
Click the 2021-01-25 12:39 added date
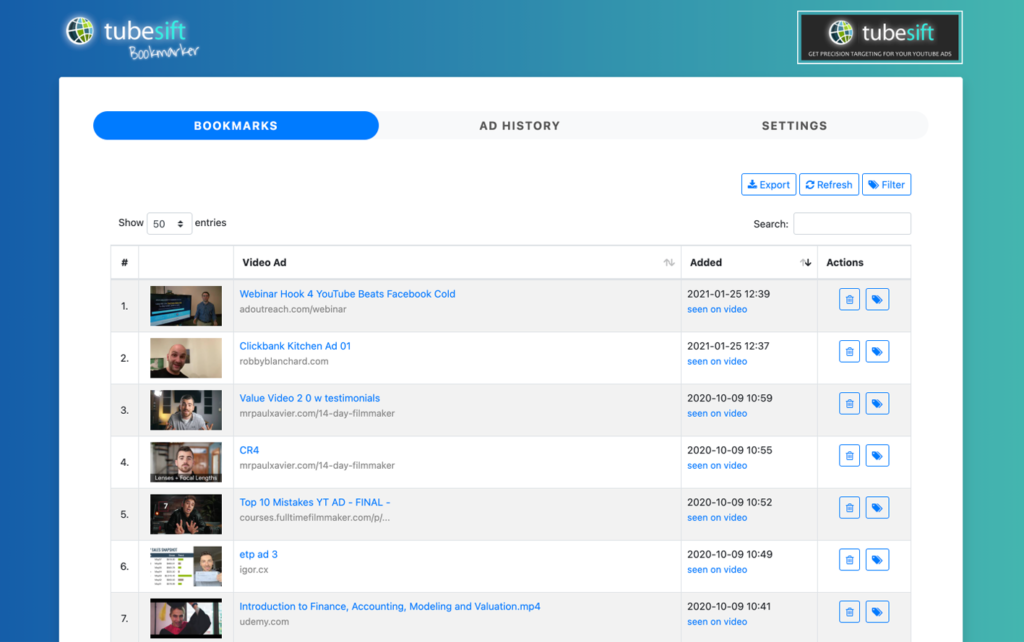728,294
